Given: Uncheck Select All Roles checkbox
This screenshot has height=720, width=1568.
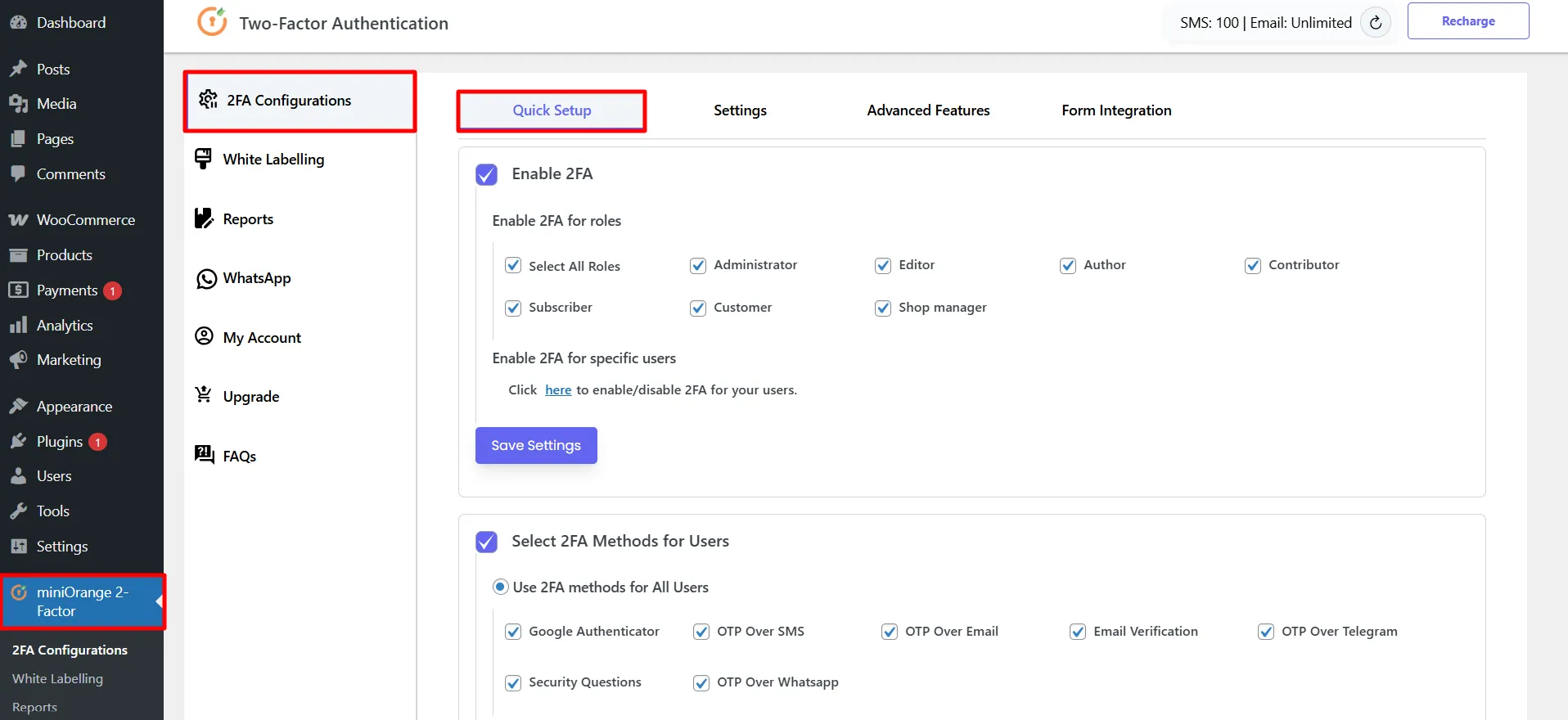Looking at the screenshot, I should tap(513, 265).
